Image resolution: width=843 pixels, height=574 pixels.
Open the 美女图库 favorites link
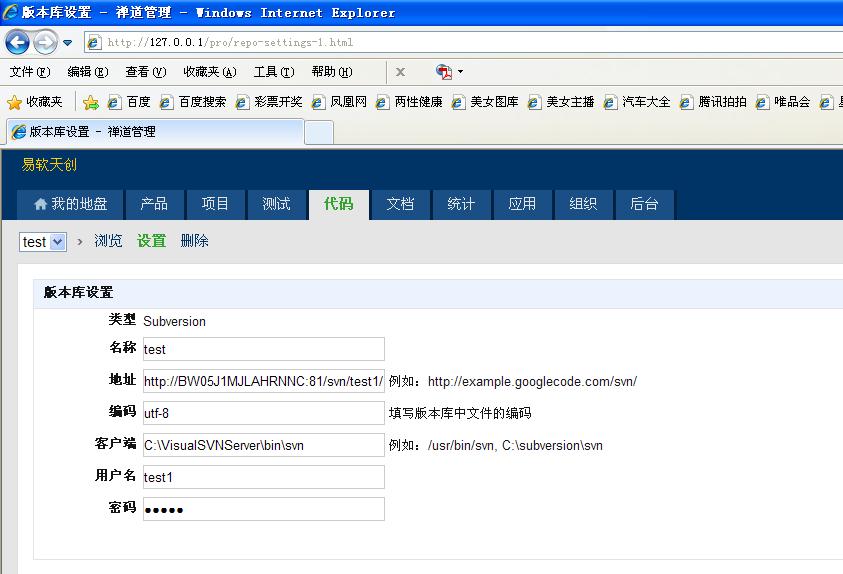(485, 102)
